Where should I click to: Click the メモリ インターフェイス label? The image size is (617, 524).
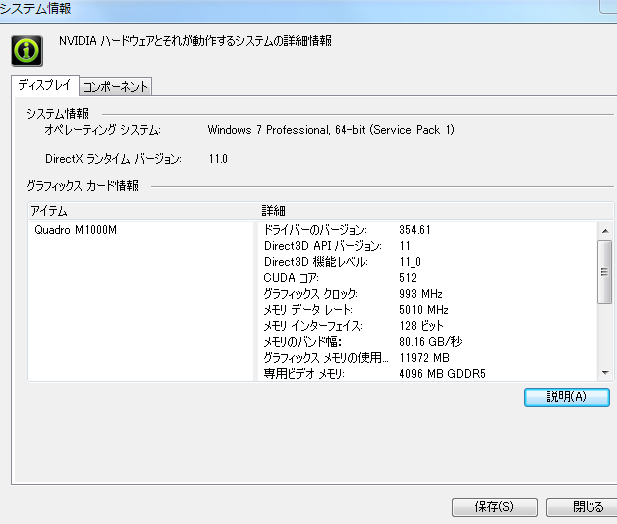click(313, 326)
